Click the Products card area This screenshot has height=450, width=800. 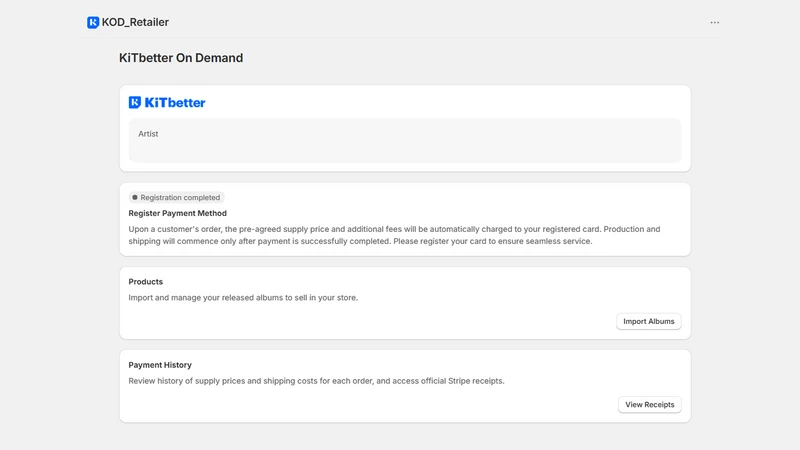click(405, 303)
